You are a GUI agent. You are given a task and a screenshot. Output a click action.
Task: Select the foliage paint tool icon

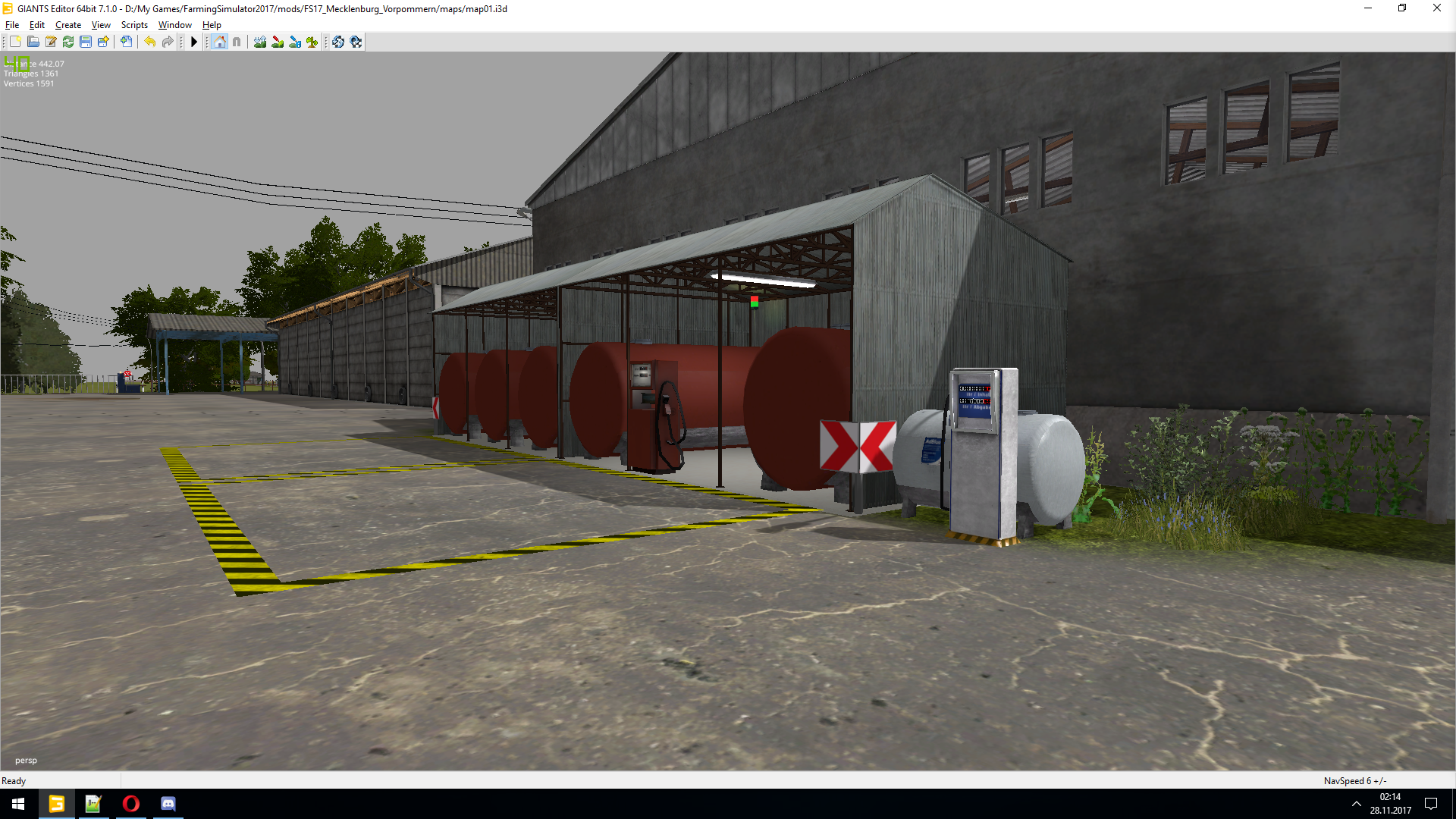click(312, 42)
